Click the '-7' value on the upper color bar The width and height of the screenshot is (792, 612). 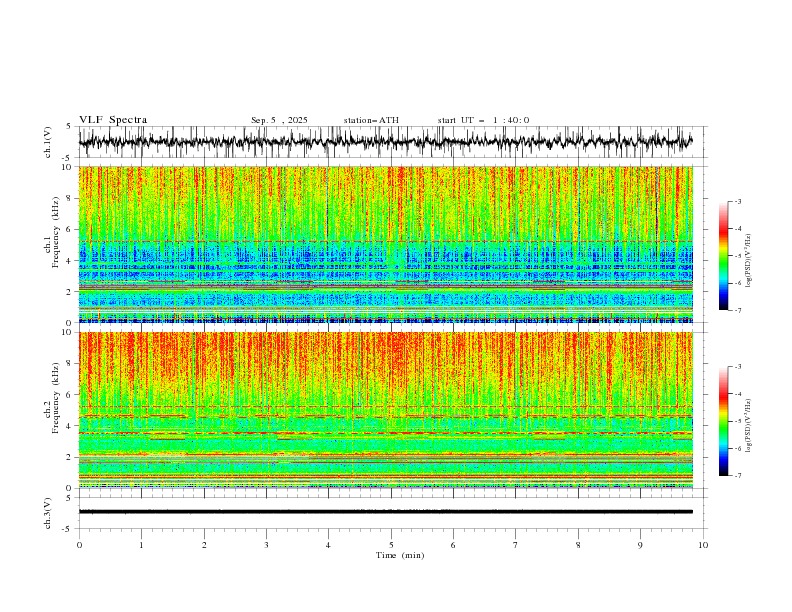[x=738, y=310]
